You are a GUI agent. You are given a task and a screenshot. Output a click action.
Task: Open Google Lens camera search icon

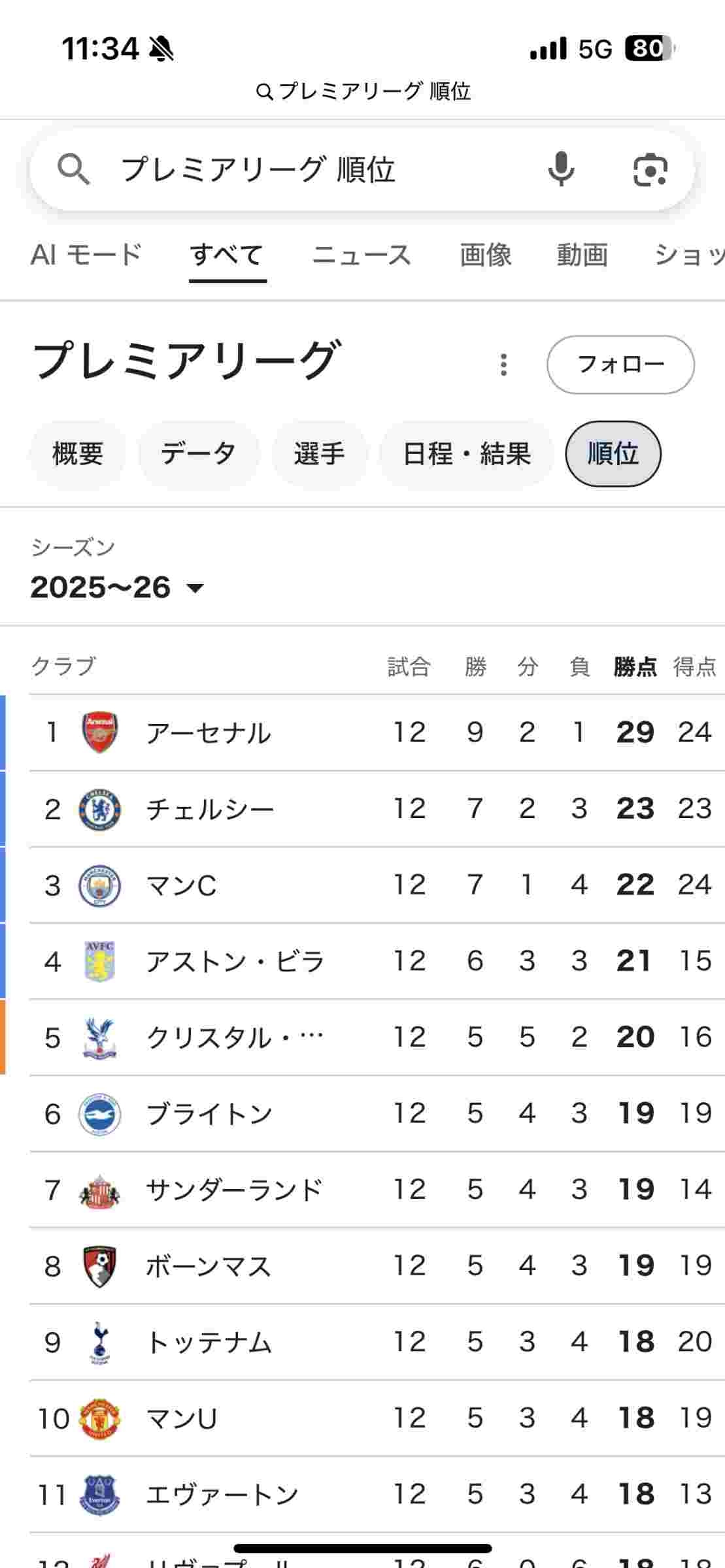(x=650, y=170)
